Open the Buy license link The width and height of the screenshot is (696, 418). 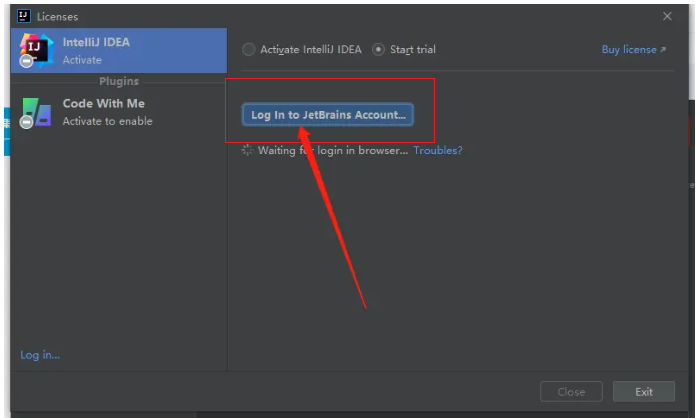pos(634,49)
